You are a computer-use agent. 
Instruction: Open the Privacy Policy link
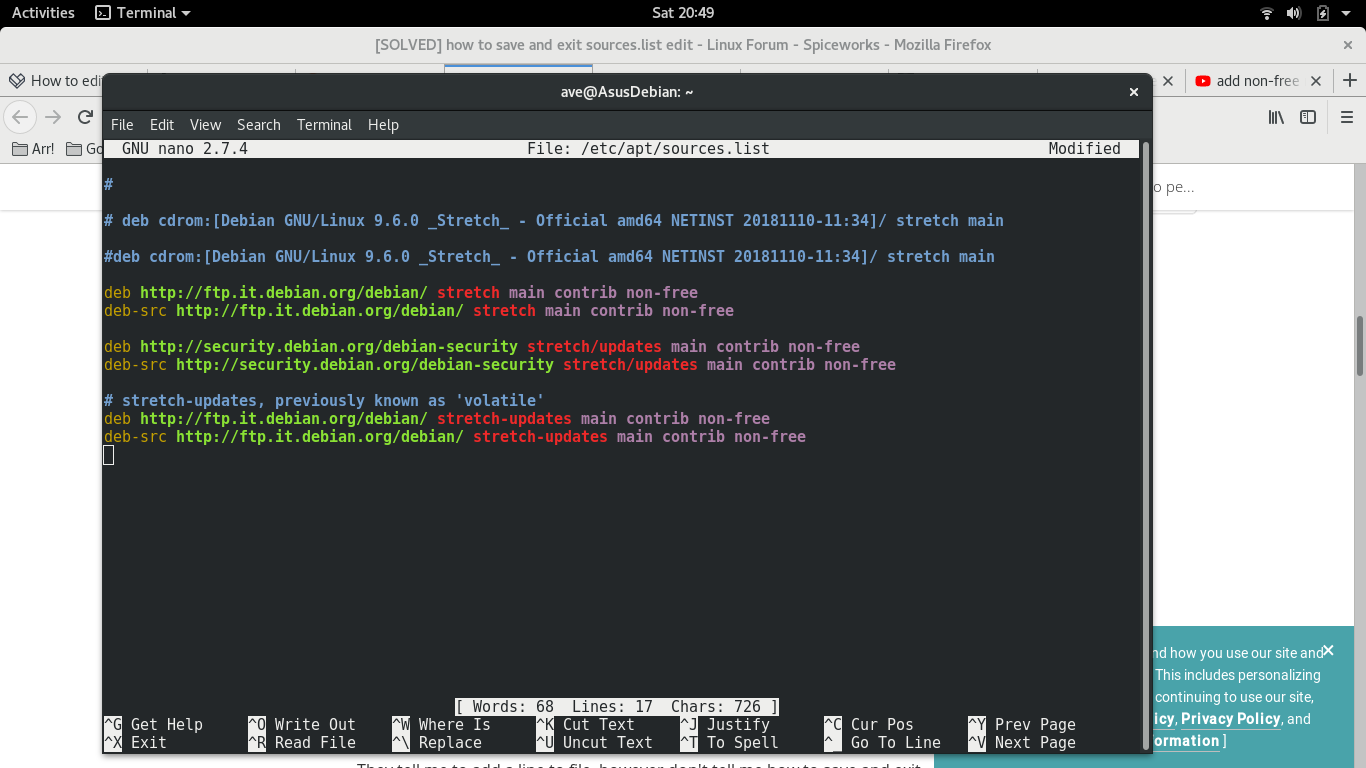pyautogui.click(x=1230, y=719)
